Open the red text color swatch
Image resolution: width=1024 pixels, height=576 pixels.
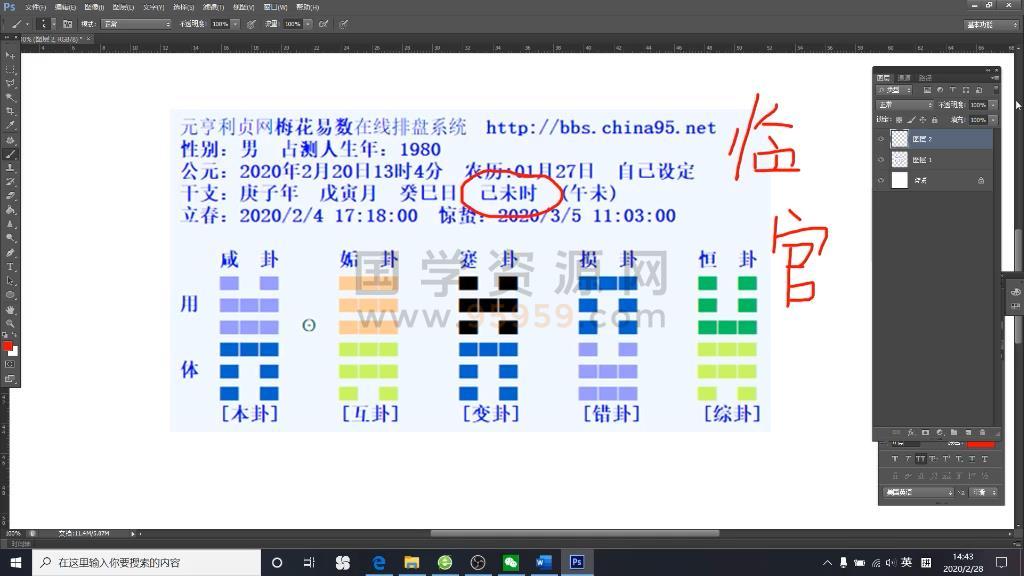click(x=980, y=445)
